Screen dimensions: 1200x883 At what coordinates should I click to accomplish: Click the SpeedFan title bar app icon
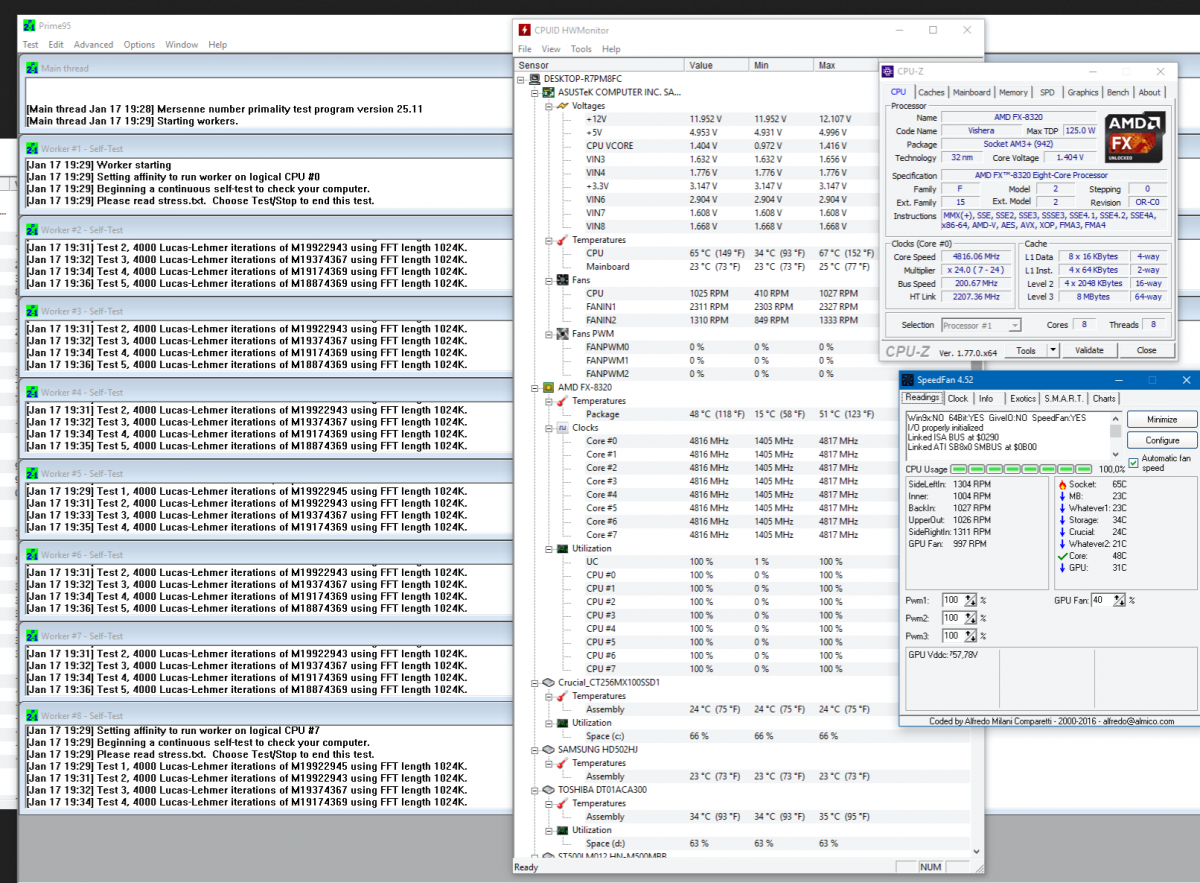908,380
